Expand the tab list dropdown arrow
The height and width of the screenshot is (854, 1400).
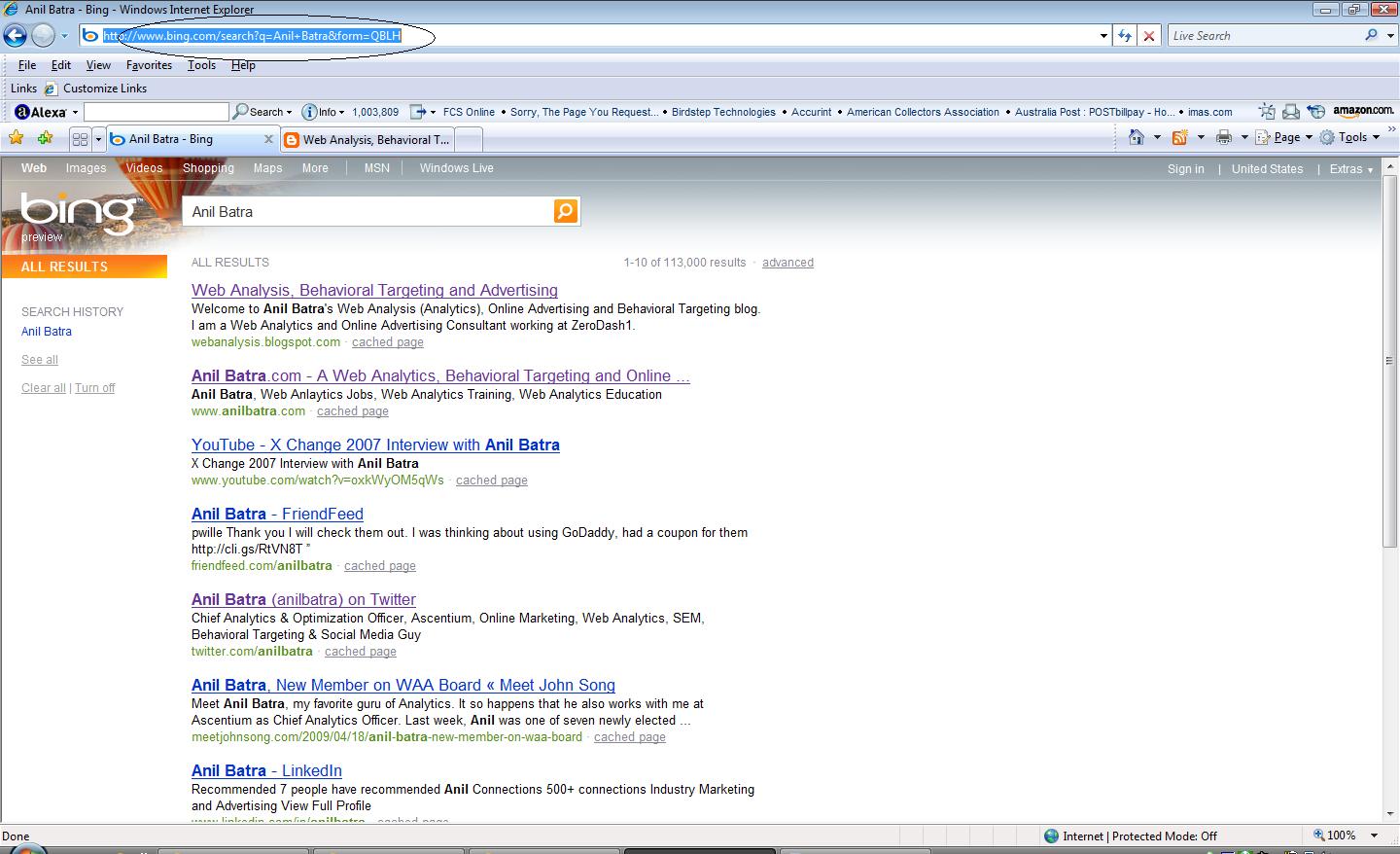98,139
